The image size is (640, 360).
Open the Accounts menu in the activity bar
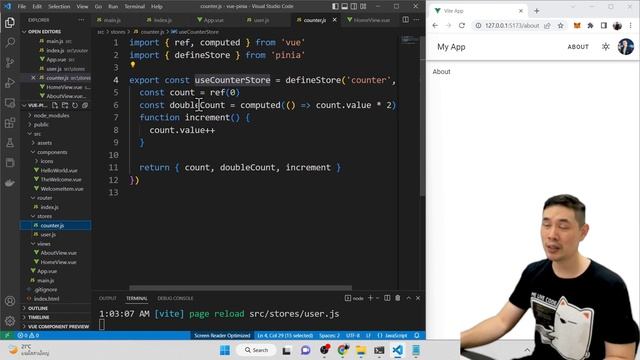[x=10, y=301]
